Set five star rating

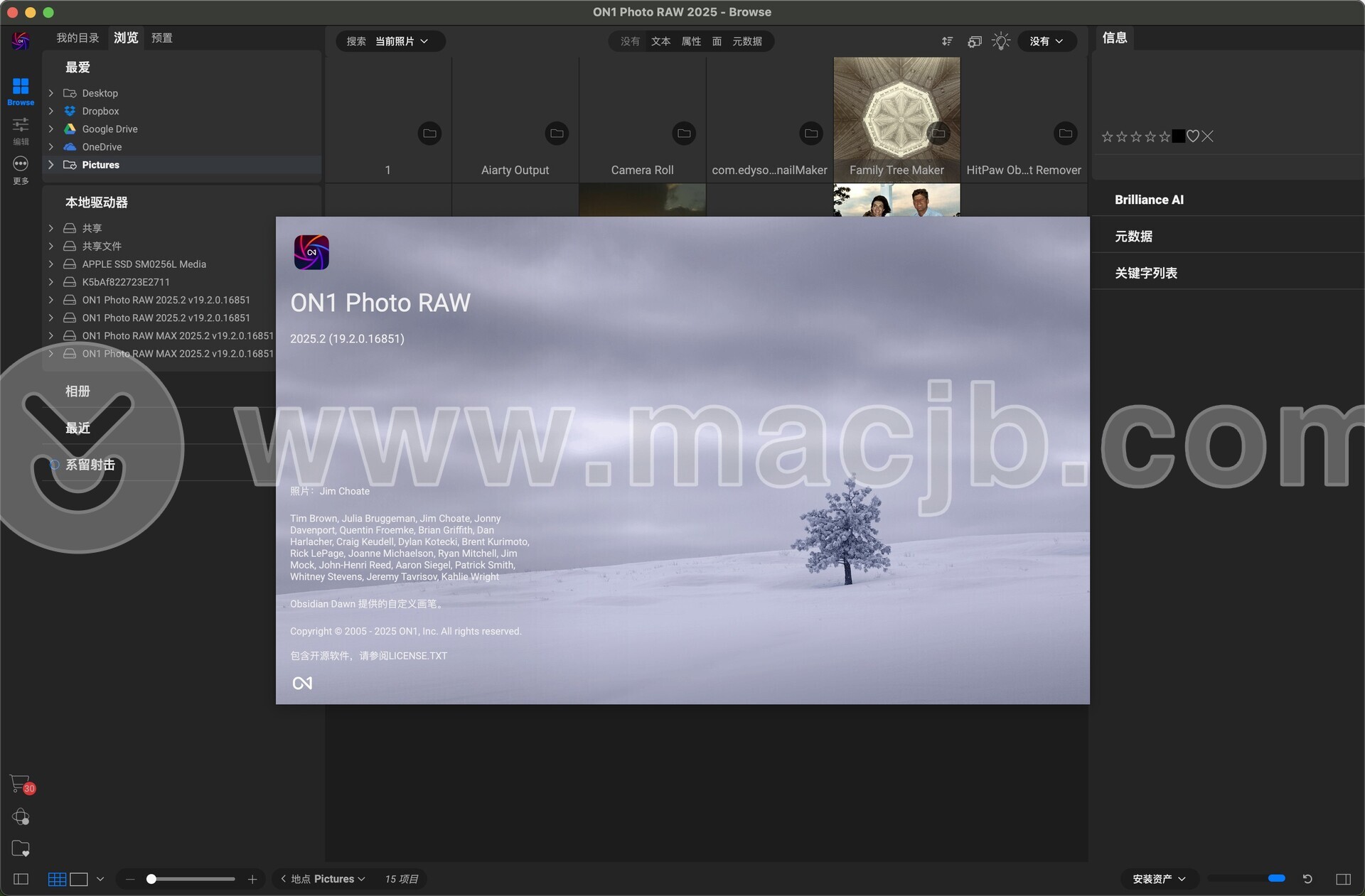(x=1165, y=136)
